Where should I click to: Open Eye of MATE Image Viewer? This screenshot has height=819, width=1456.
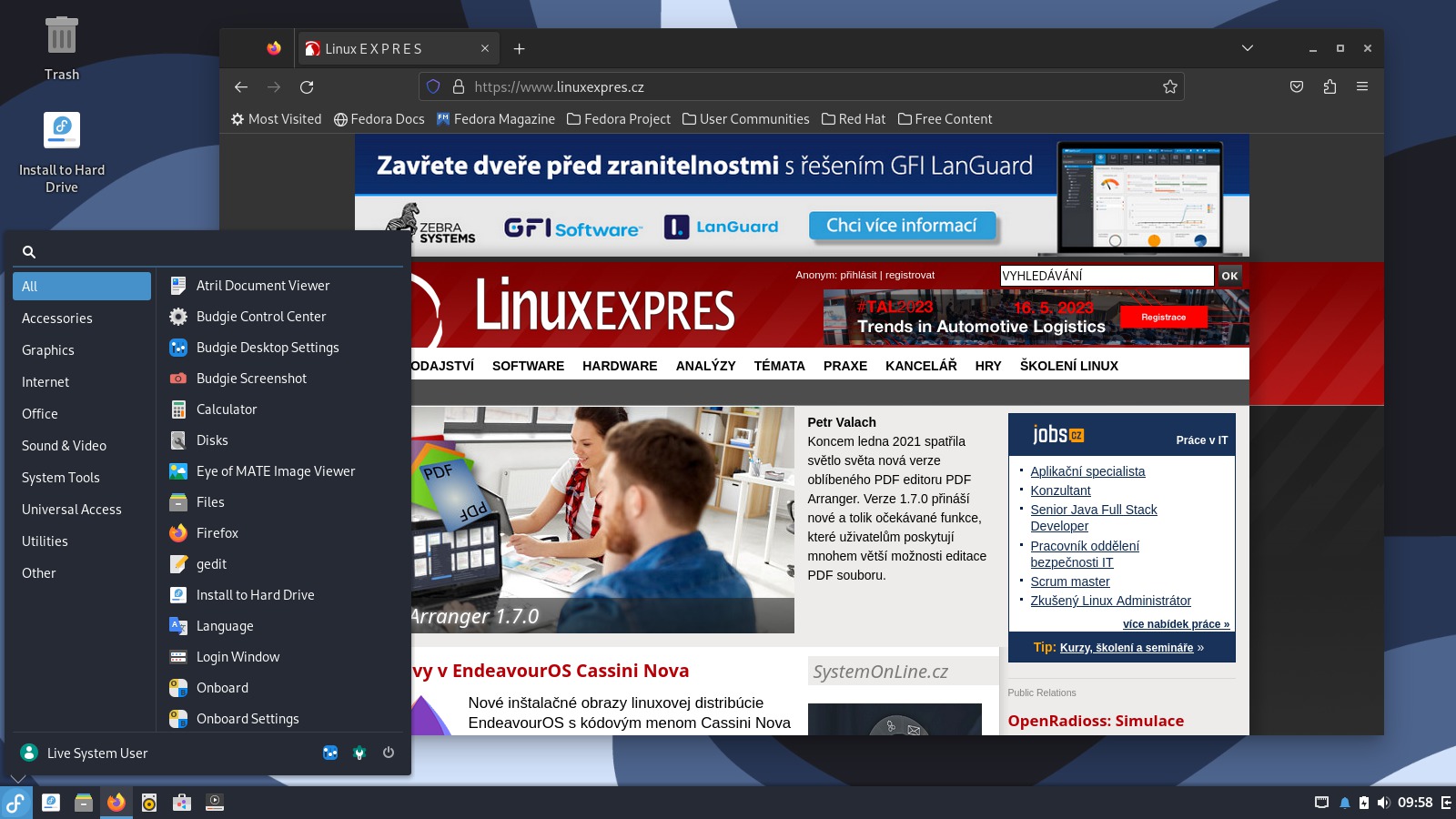pos(280,471)
